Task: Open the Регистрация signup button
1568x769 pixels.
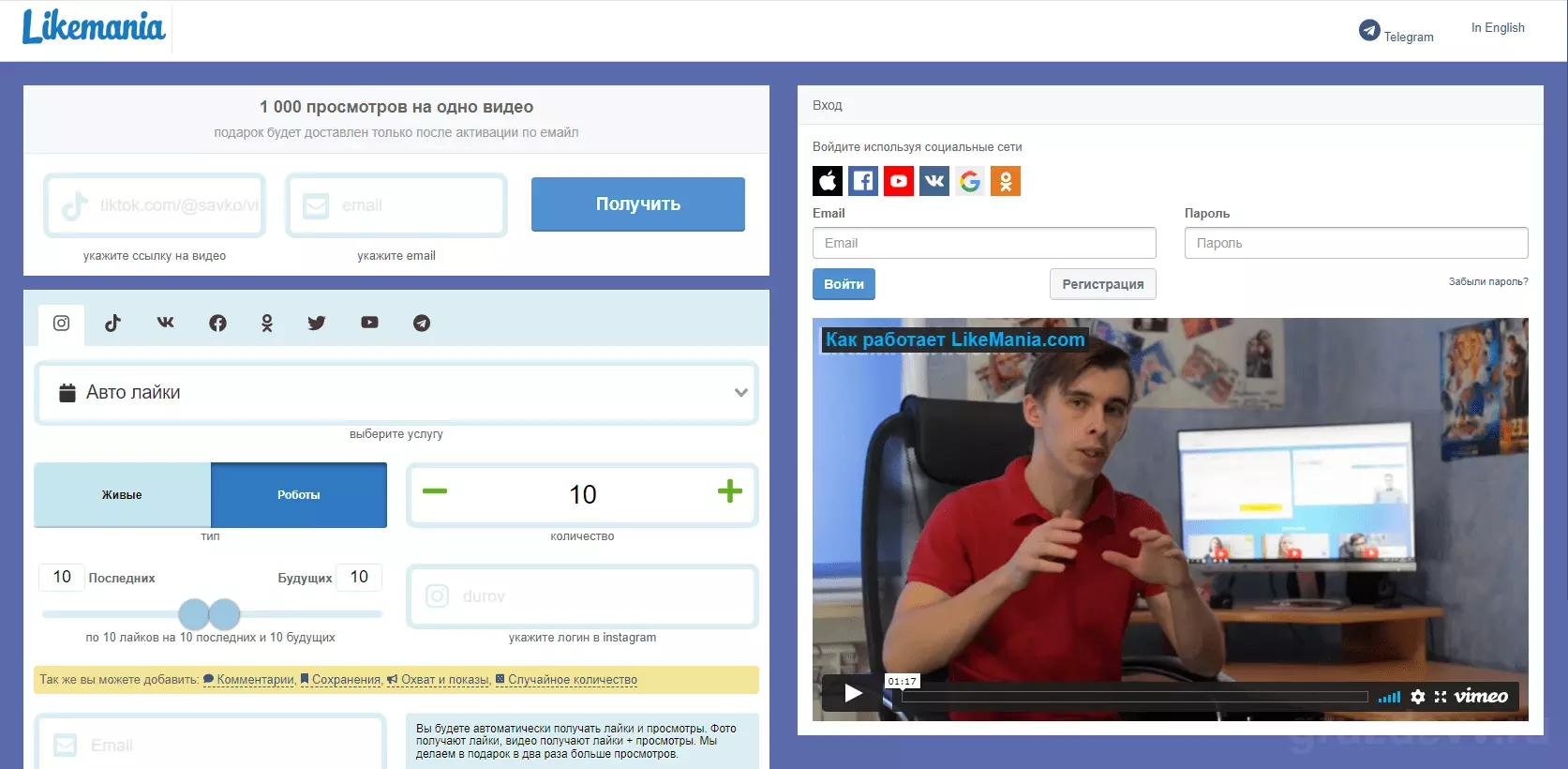Action: point(1103,284)
